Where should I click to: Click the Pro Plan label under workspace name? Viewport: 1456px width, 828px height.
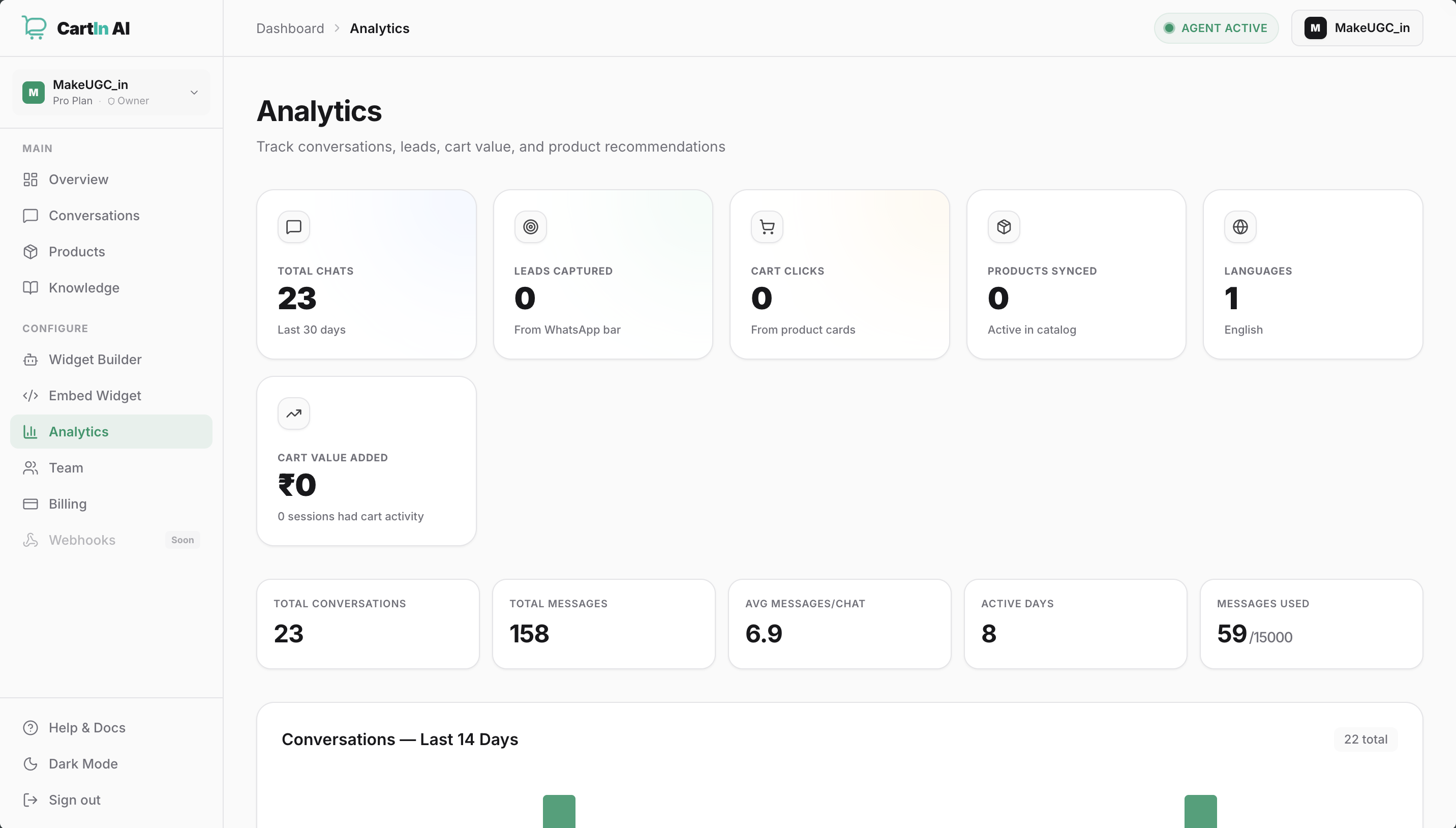click(73, 101)
